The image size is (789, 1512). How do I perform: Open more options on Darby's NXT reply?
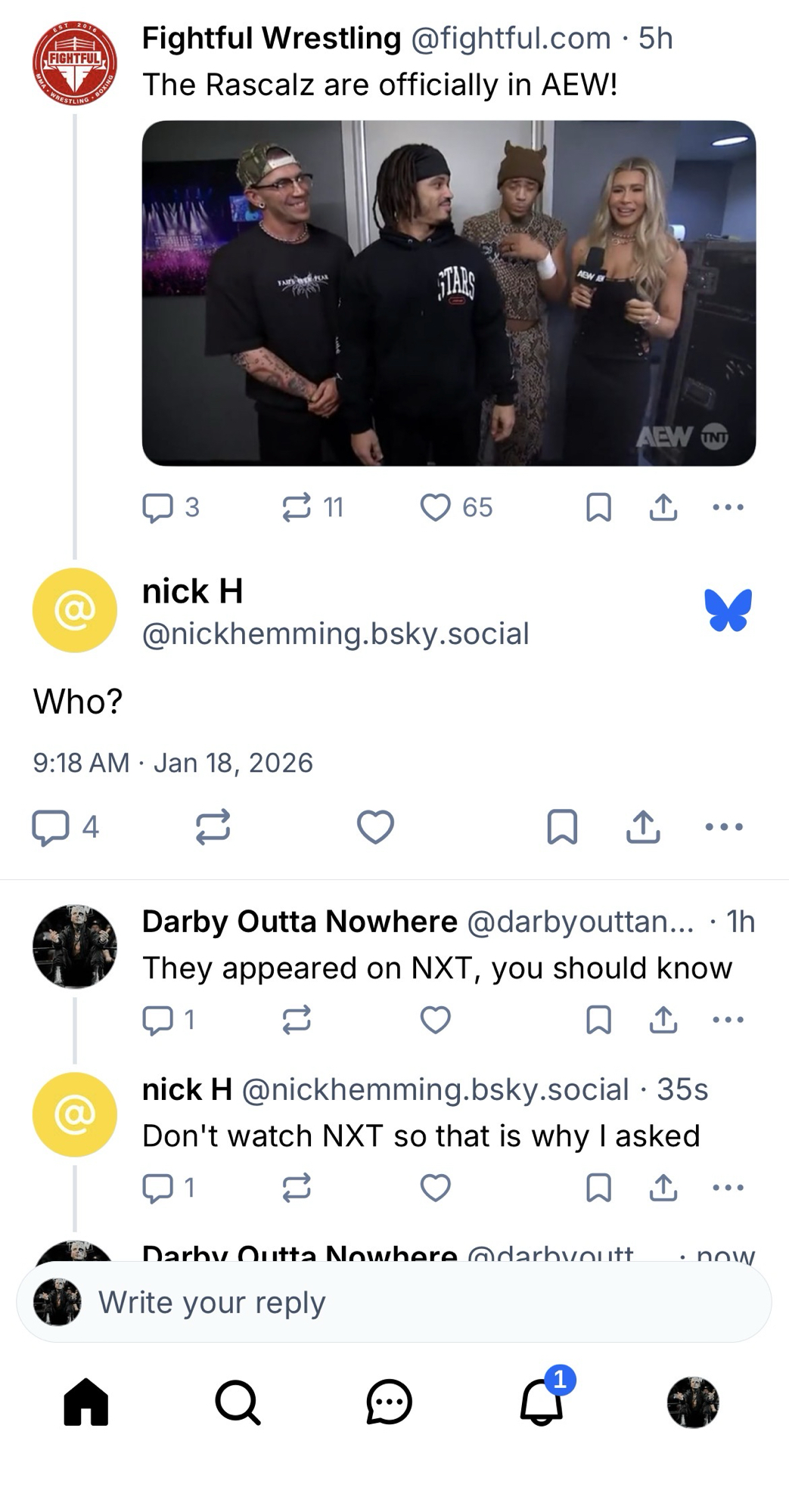tap(728, 1020)
